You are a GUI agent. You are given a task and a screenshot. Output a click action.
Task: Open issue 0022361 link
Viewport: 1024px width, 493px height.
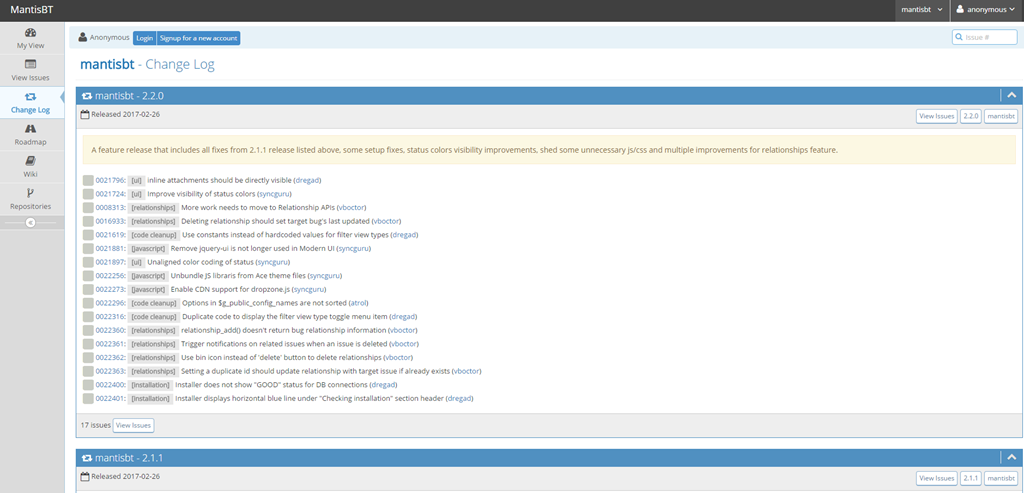pyautogui.click(x=110, y=343)
